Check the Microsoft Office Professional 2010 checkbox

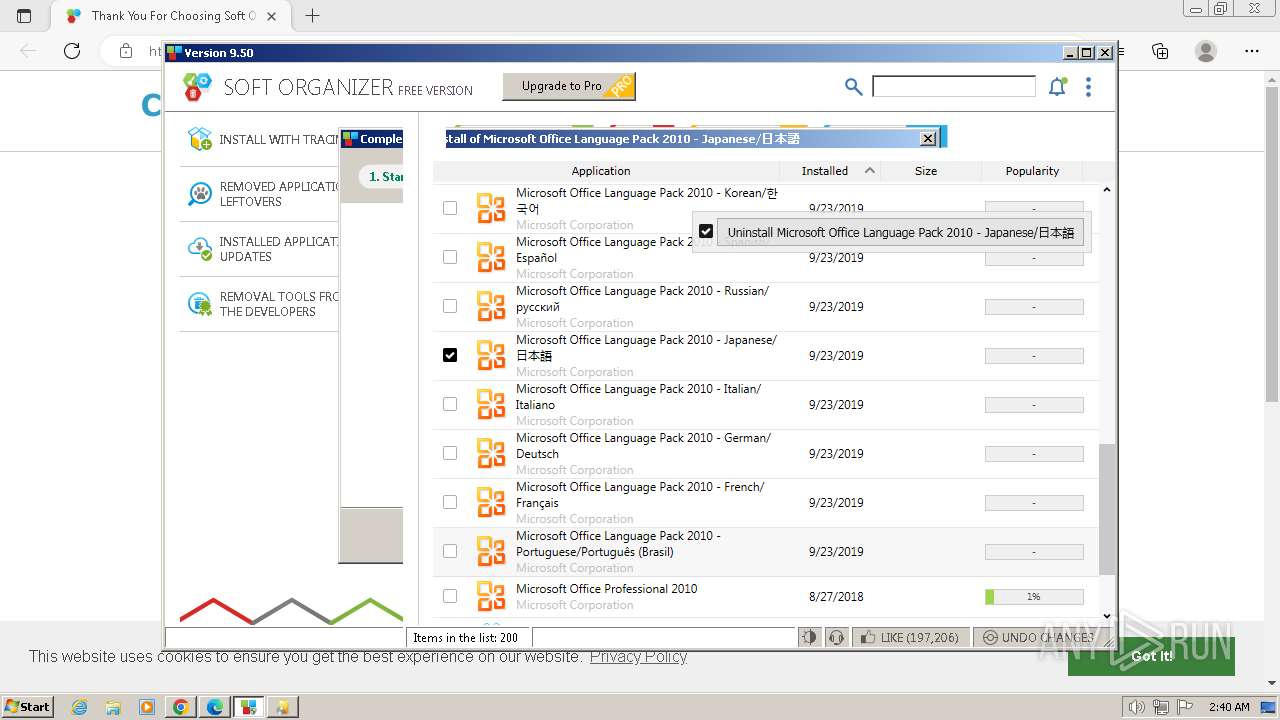pyautogui.click(x=450, y=596)
